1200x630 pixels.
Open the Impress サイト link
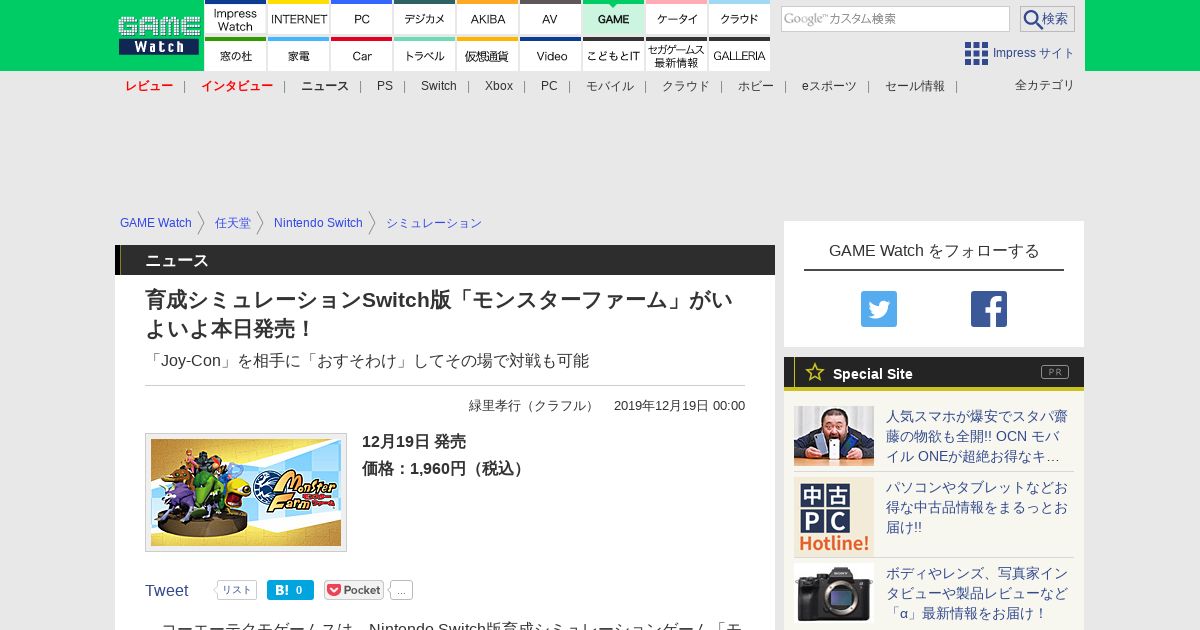tap(1034, 53)
